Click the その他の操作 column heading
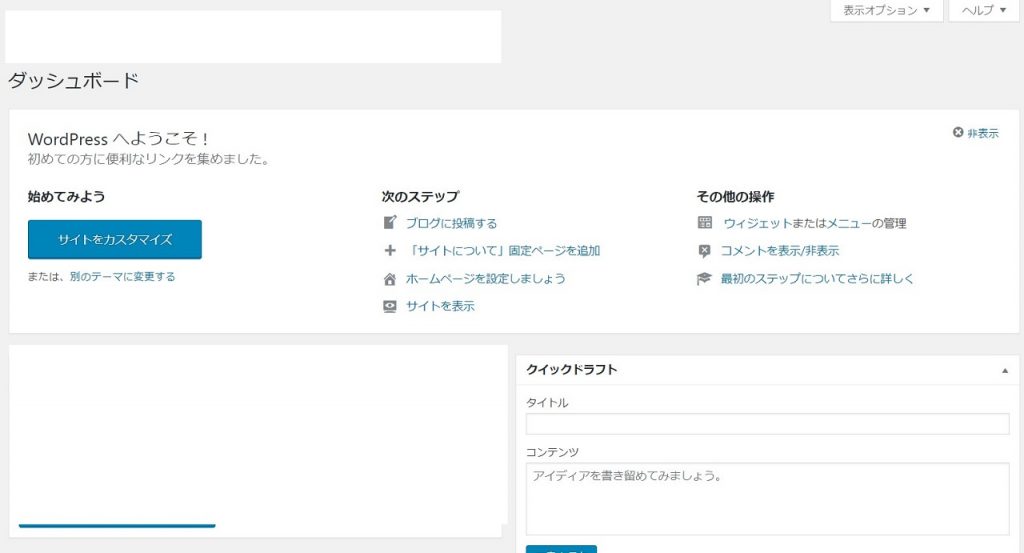 pos(735,197)
